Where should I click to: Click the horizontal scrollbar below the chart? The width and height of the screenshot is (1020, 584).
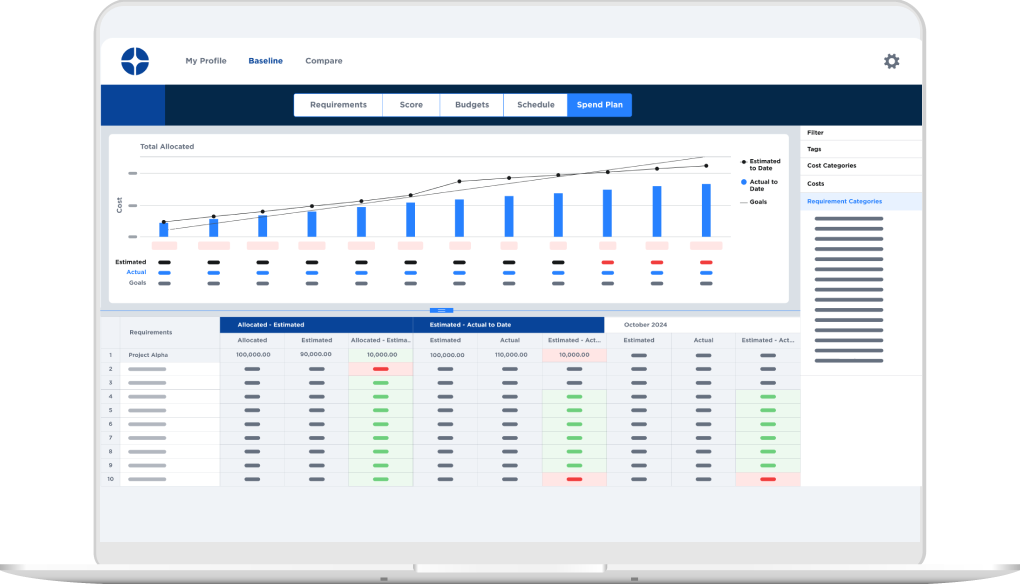coord(443,310)
